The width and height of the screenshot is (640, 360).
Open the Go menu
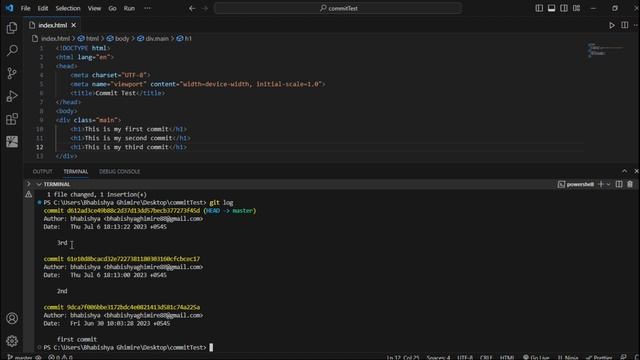(x=112, y=8)
